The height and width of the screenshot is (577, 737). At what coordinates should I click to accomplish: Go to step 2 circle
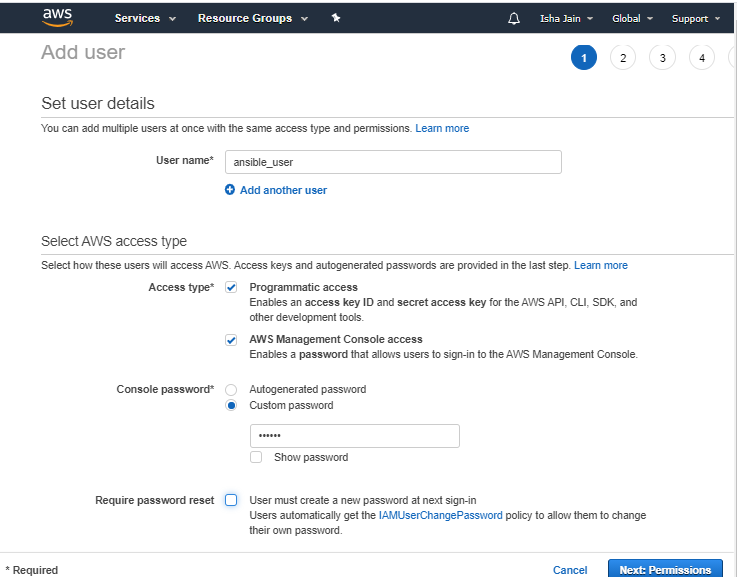(623, 57)
